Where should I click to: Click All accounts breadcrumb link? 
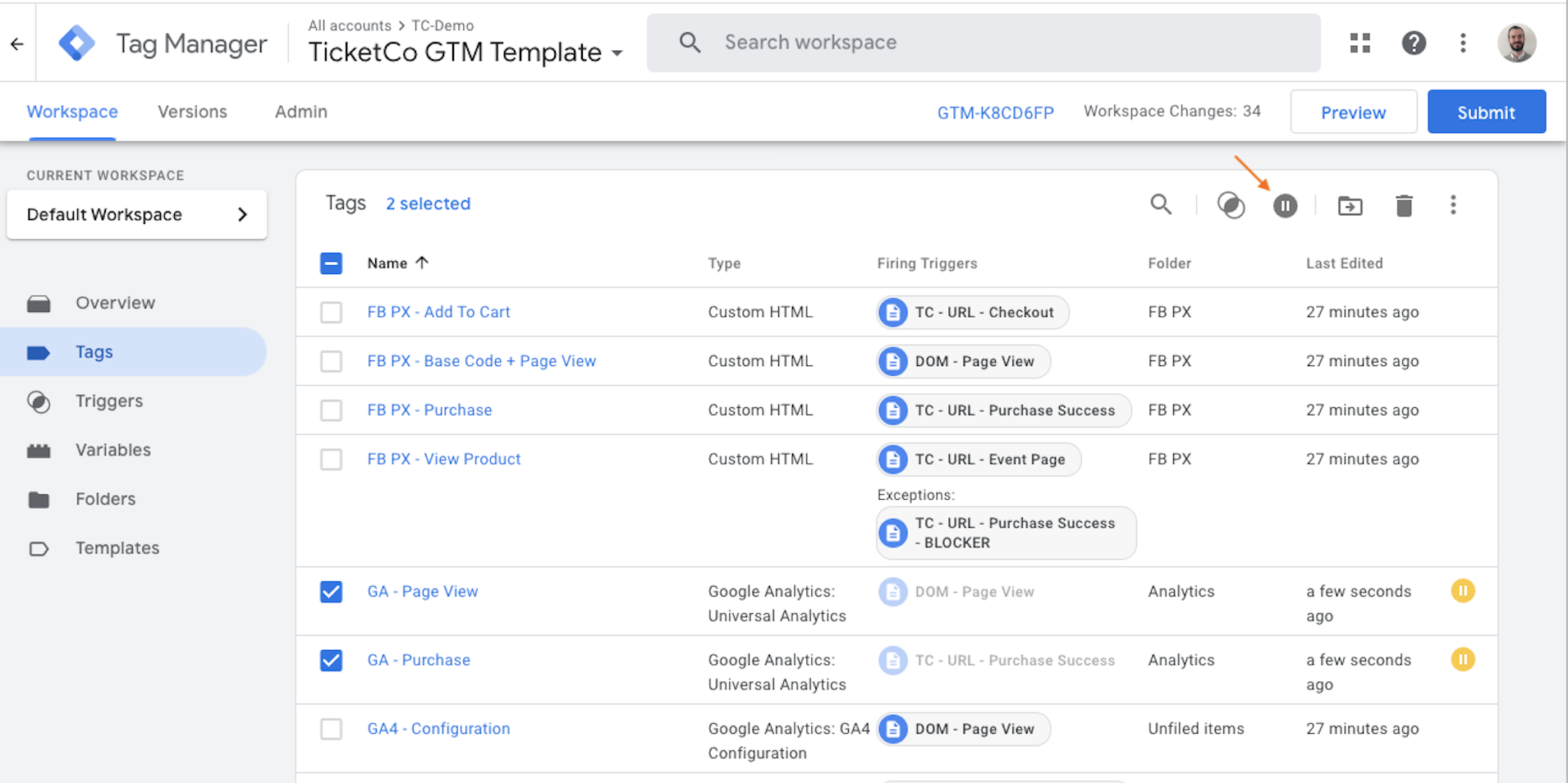point(350,25)
